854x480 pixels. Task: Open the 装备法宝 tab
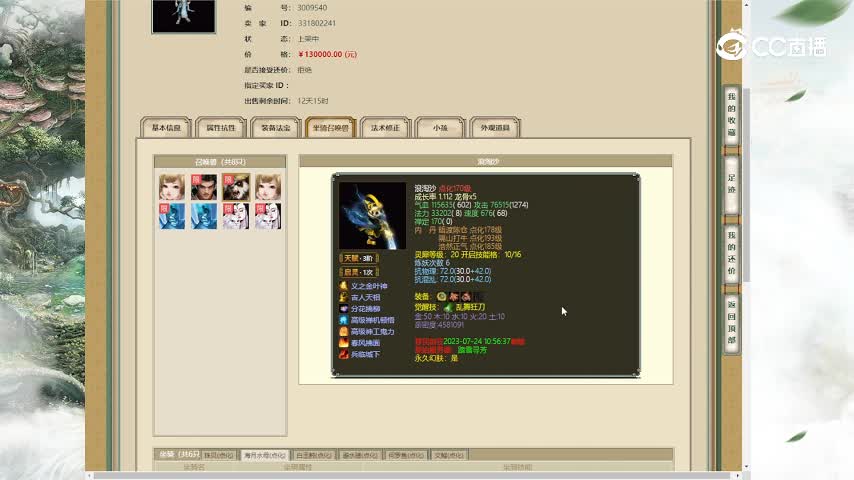tap(276, 127)
